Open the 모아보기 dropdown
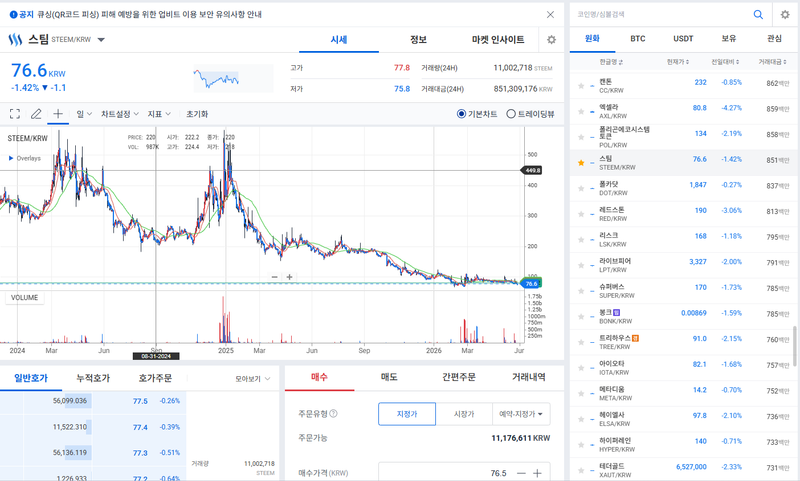 pyautogui.click(x=253, y=379)
